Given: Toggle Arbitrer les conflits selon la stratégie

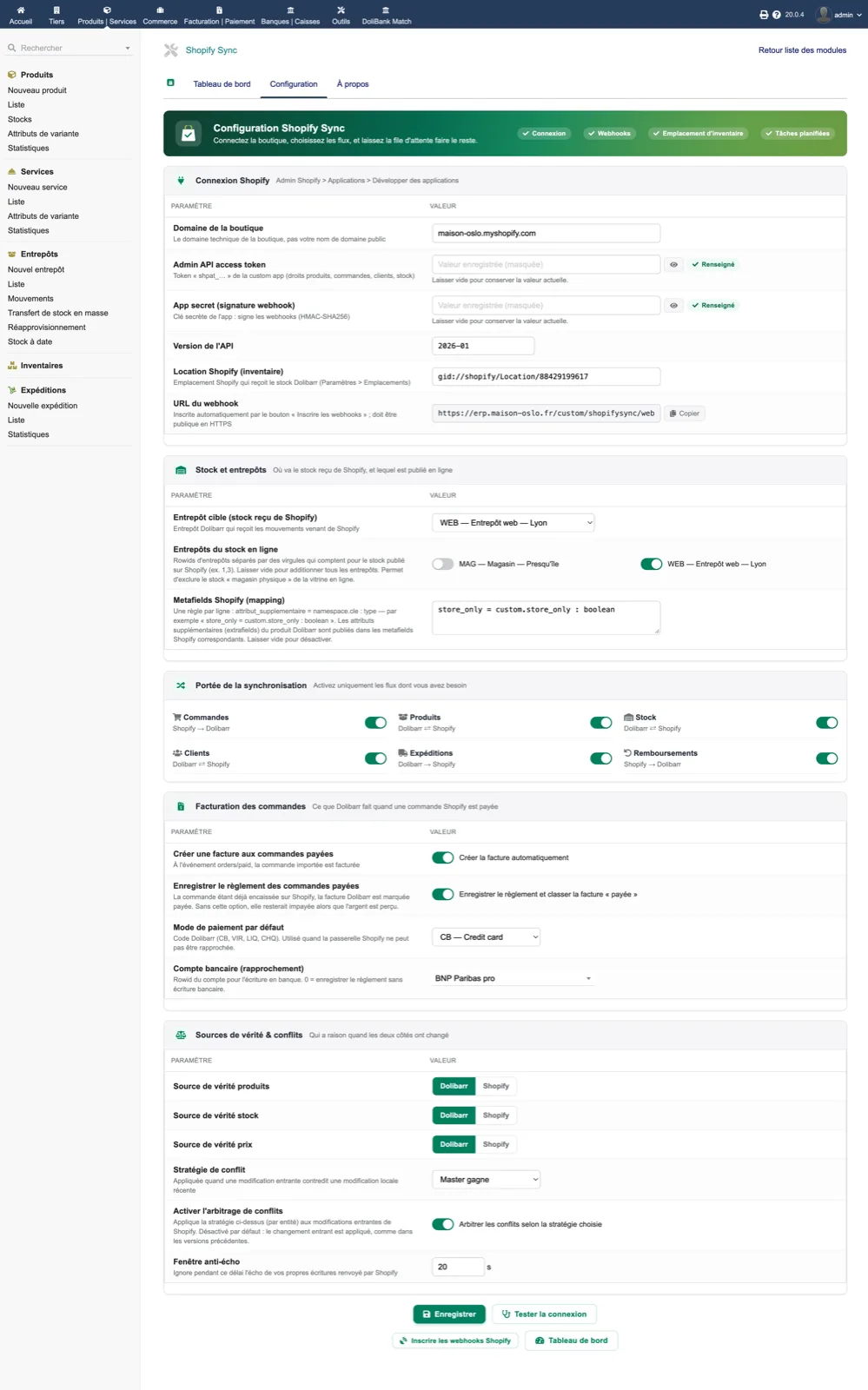Looking at the screenshot, I should pyautogui.click(x=443, y=1224).
